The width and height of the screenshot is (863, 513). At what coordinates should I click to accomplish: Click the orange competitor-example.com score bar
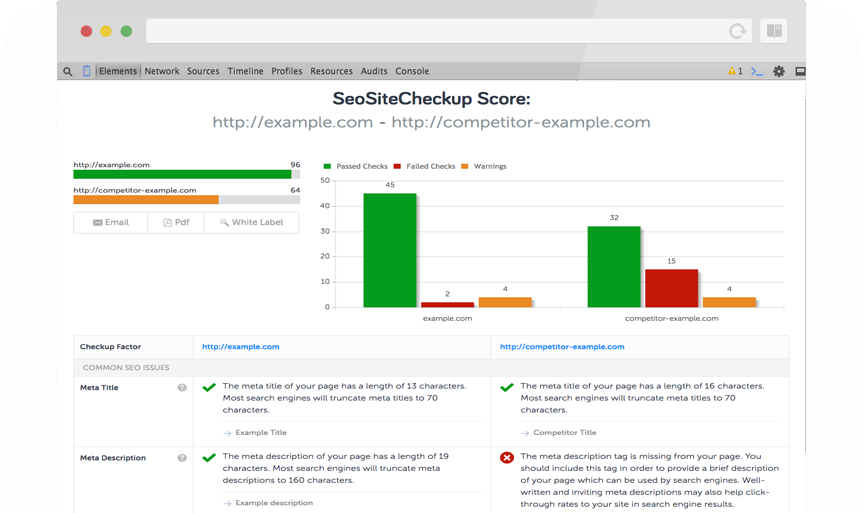pyautogui.click(x=146, y=200)
